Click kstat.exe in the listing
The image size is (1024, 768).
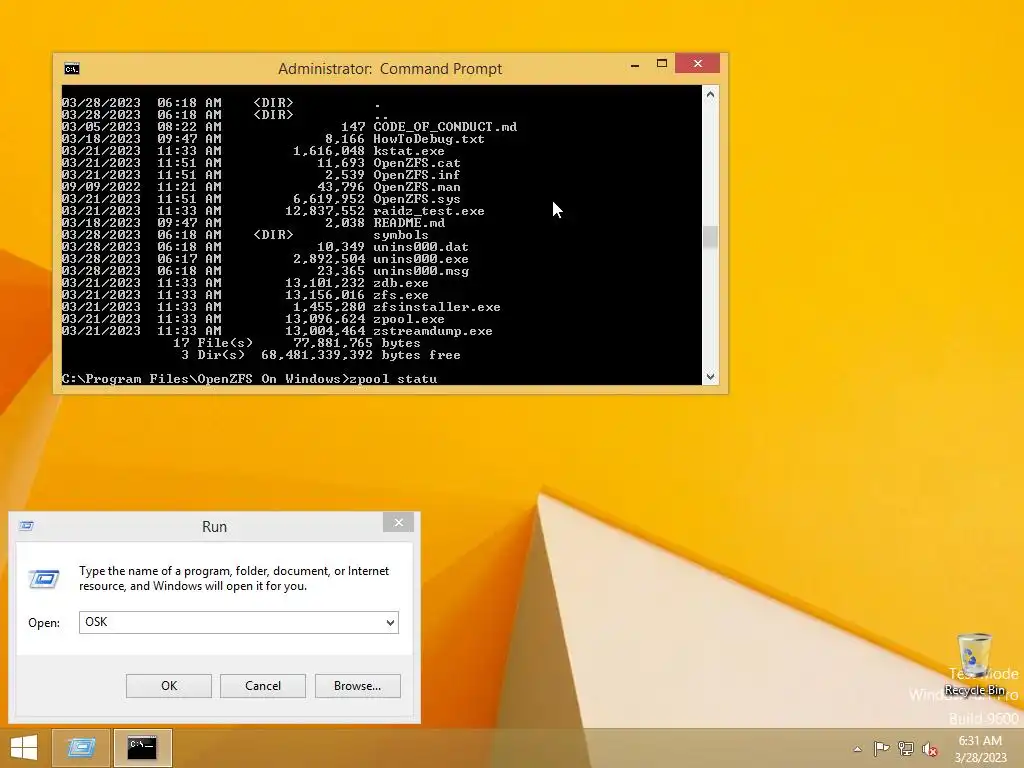coord(409,151)
